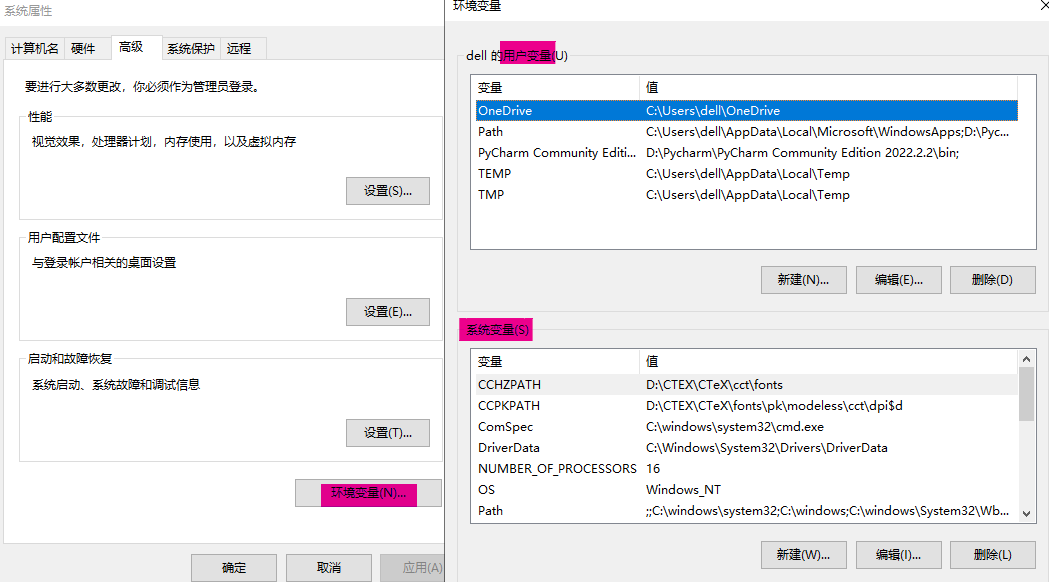Select the user variable Path row
1049x582 pixels.
click(x=747, y=132)
